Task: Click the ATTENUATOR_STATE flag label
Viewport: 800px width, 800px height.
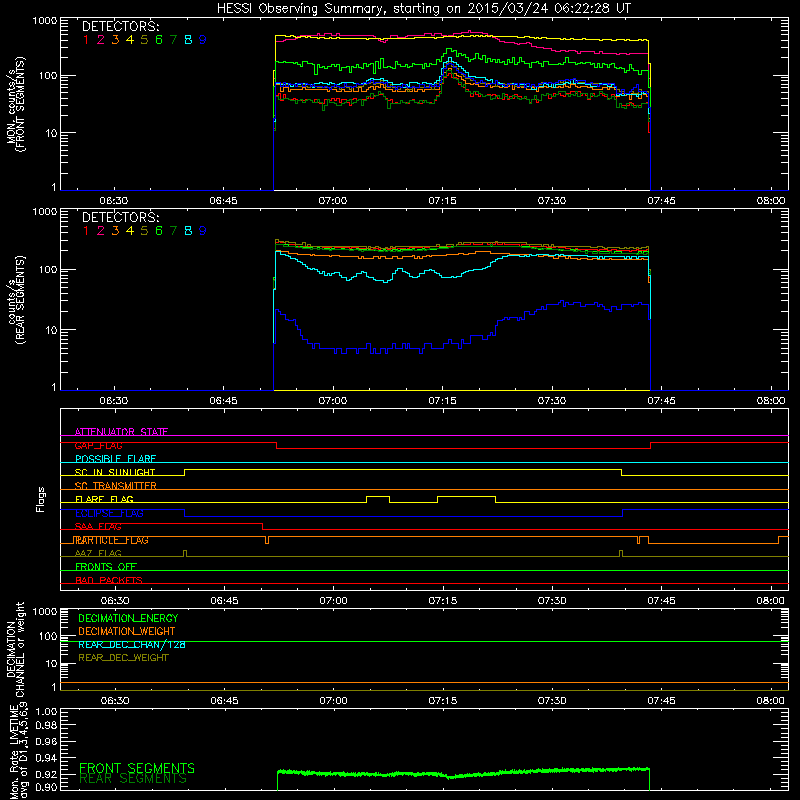Action: pos(121,432)
